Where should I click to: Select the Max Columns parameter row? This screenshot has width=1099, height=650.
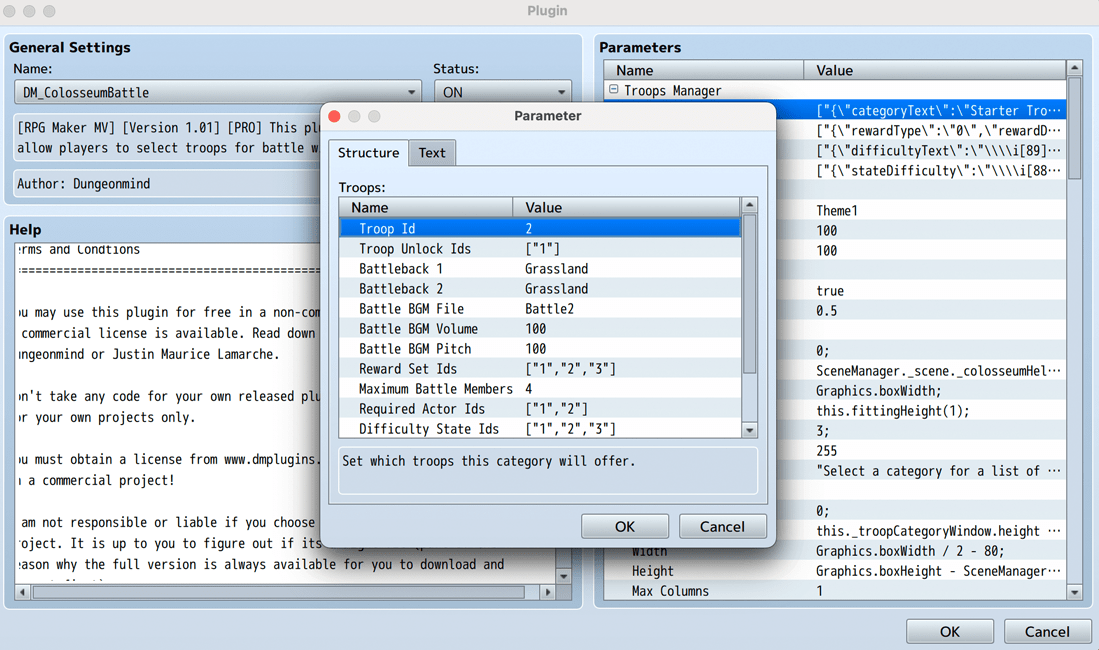[x=834, y=591]
